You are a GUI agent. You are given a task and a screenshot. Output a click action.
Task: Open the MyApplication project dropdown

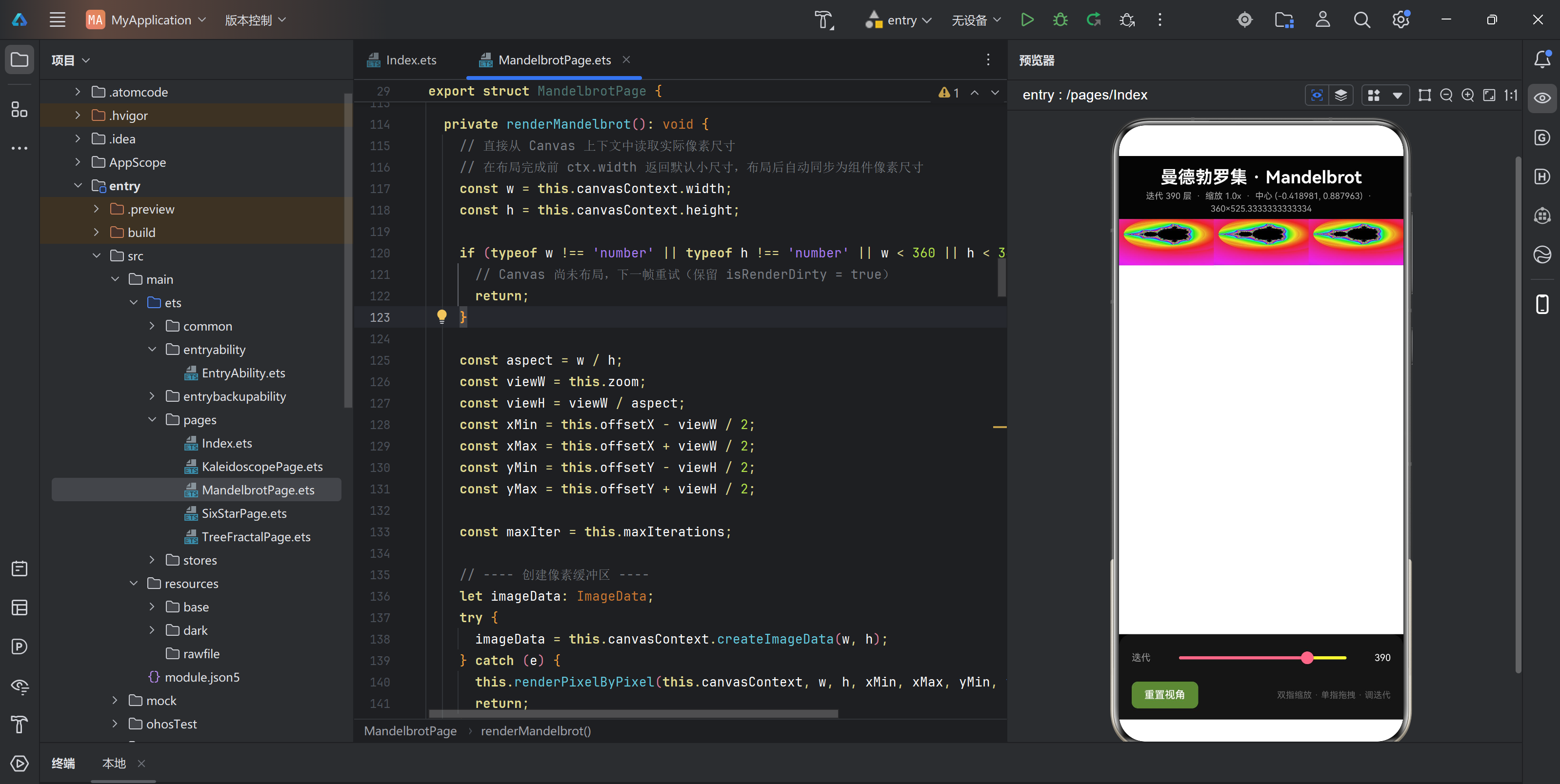click(146, 20)
